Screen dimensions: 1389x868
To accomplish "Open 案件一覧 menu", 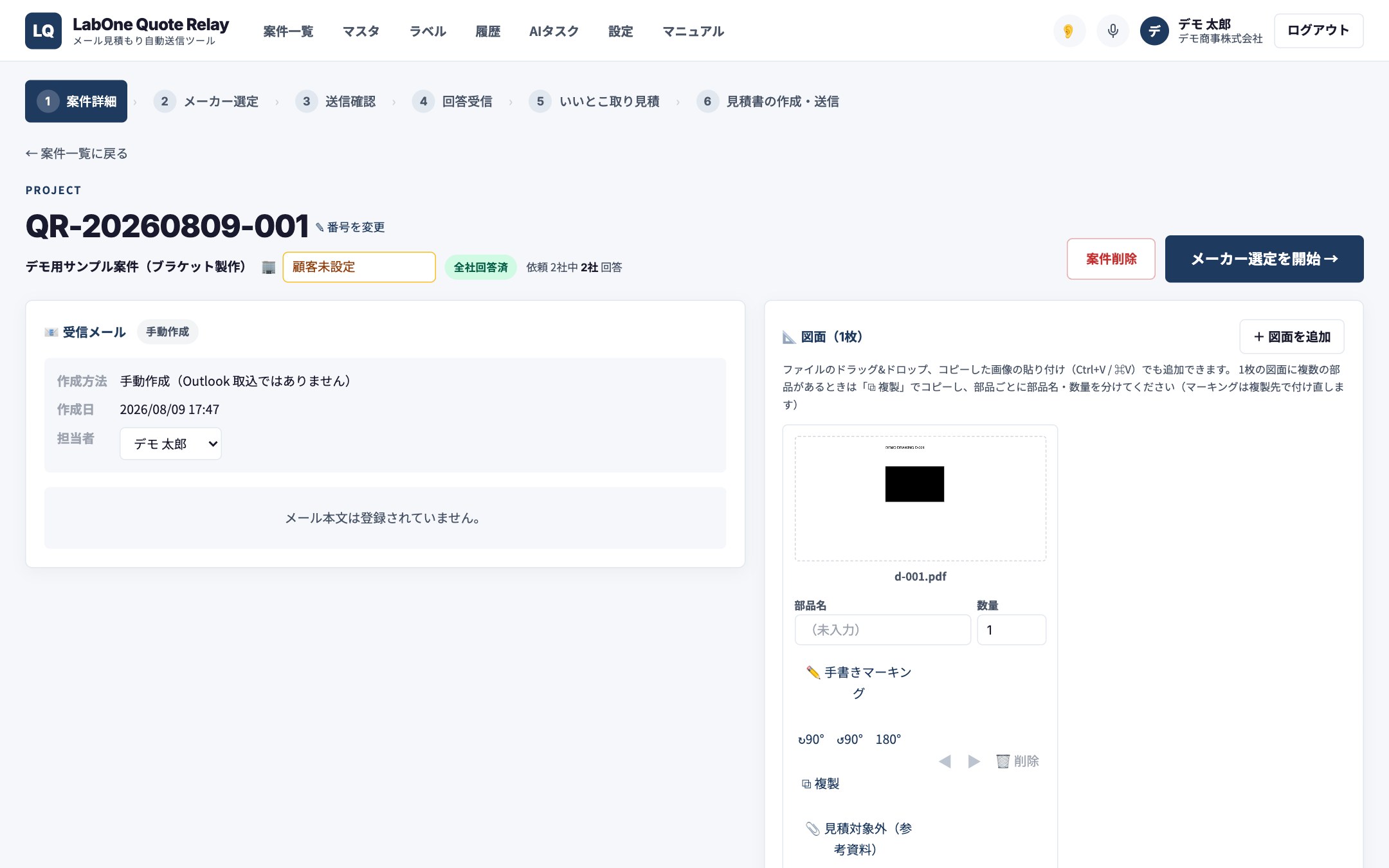I will pyautogui.click(x=288, y=31).
